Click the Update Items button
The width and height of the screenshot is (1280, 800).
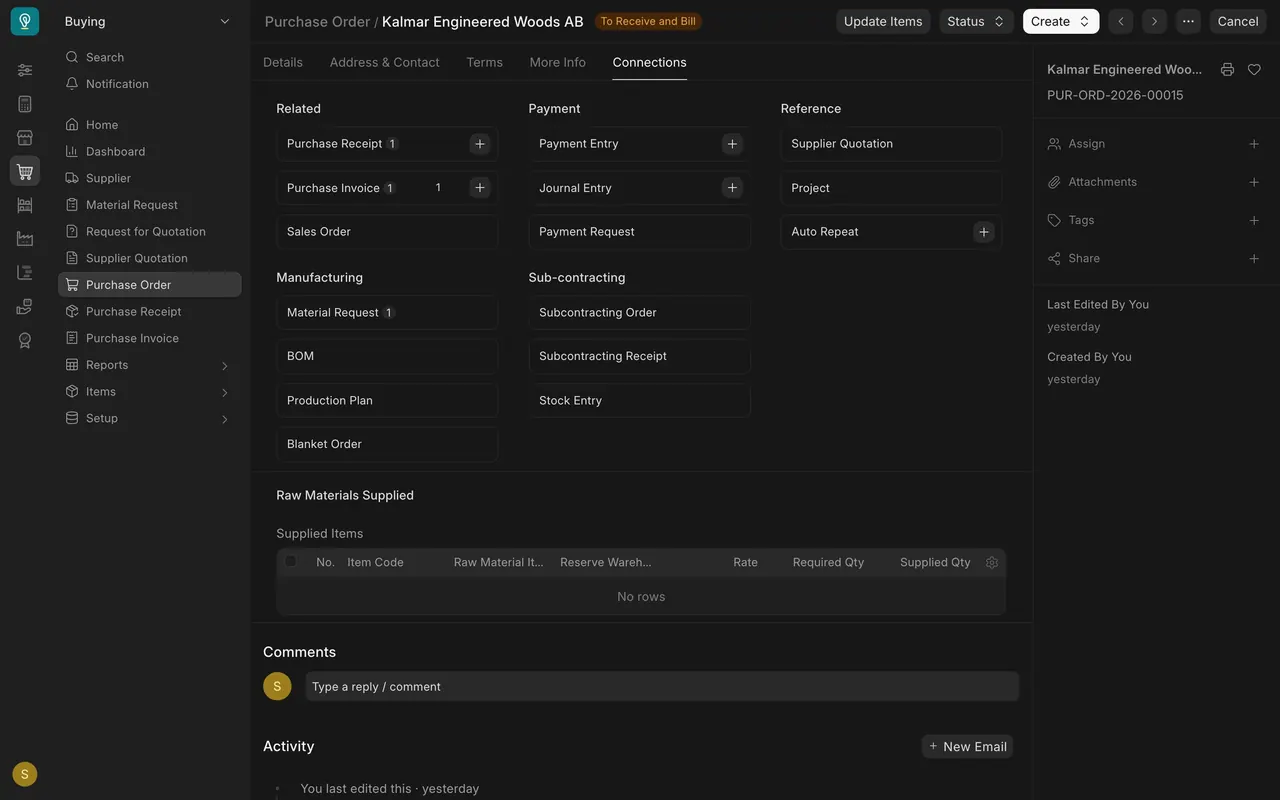[x=883, y=21]
